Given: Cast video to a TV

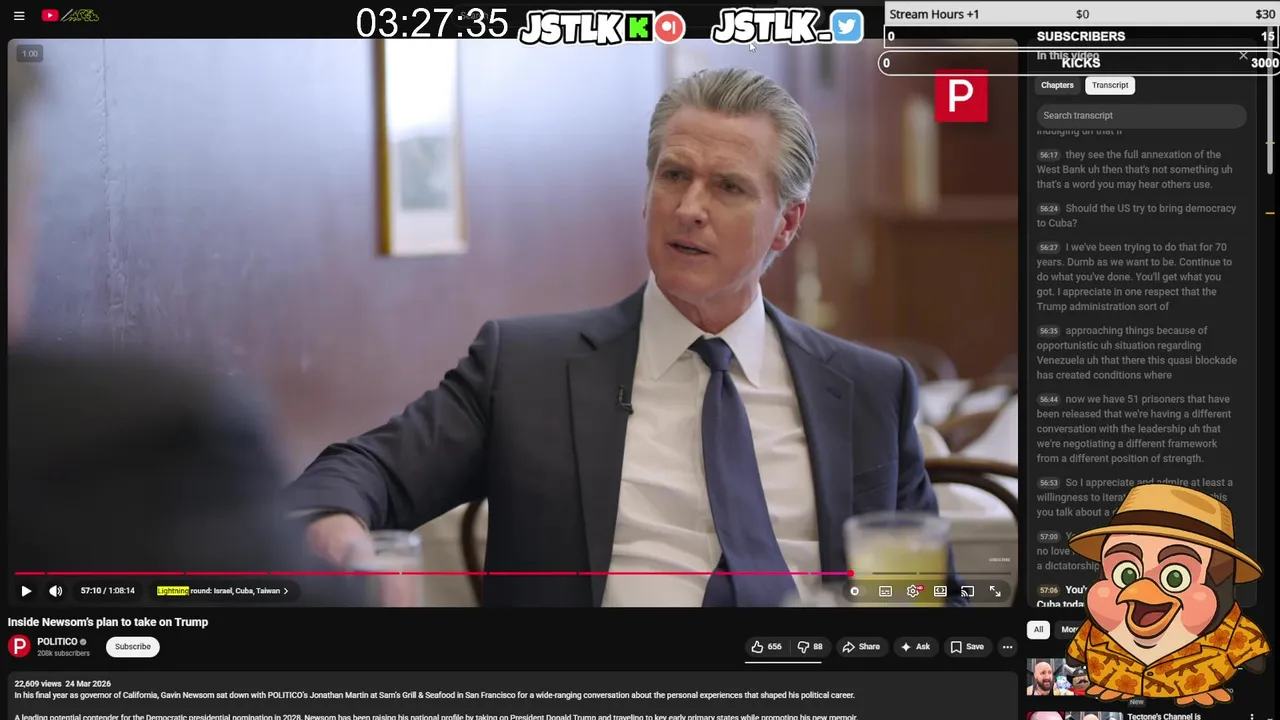Looking at the screenshot, I should (x=967, y=591).
